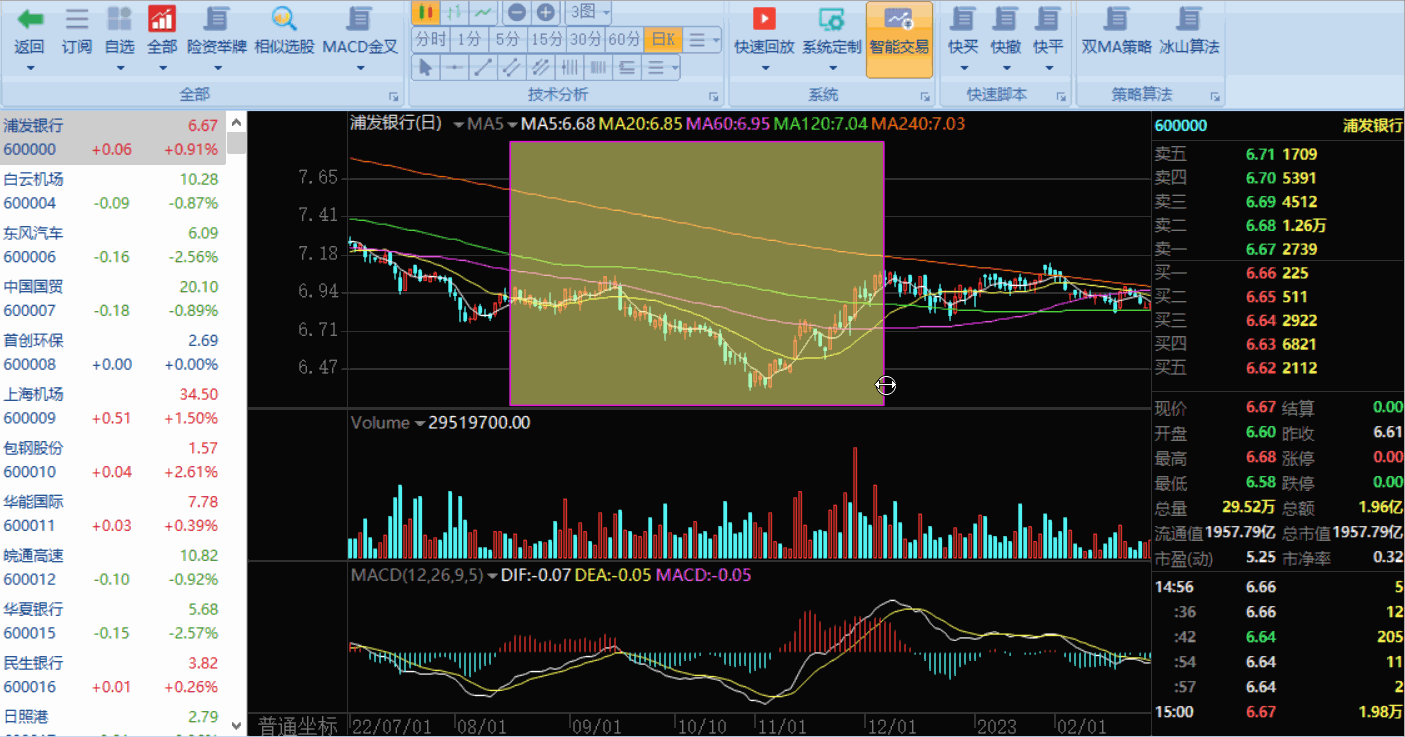Open the 自选 watchlist icon
This screenshot has width=1405, height=737.
[x=120, y=18]
